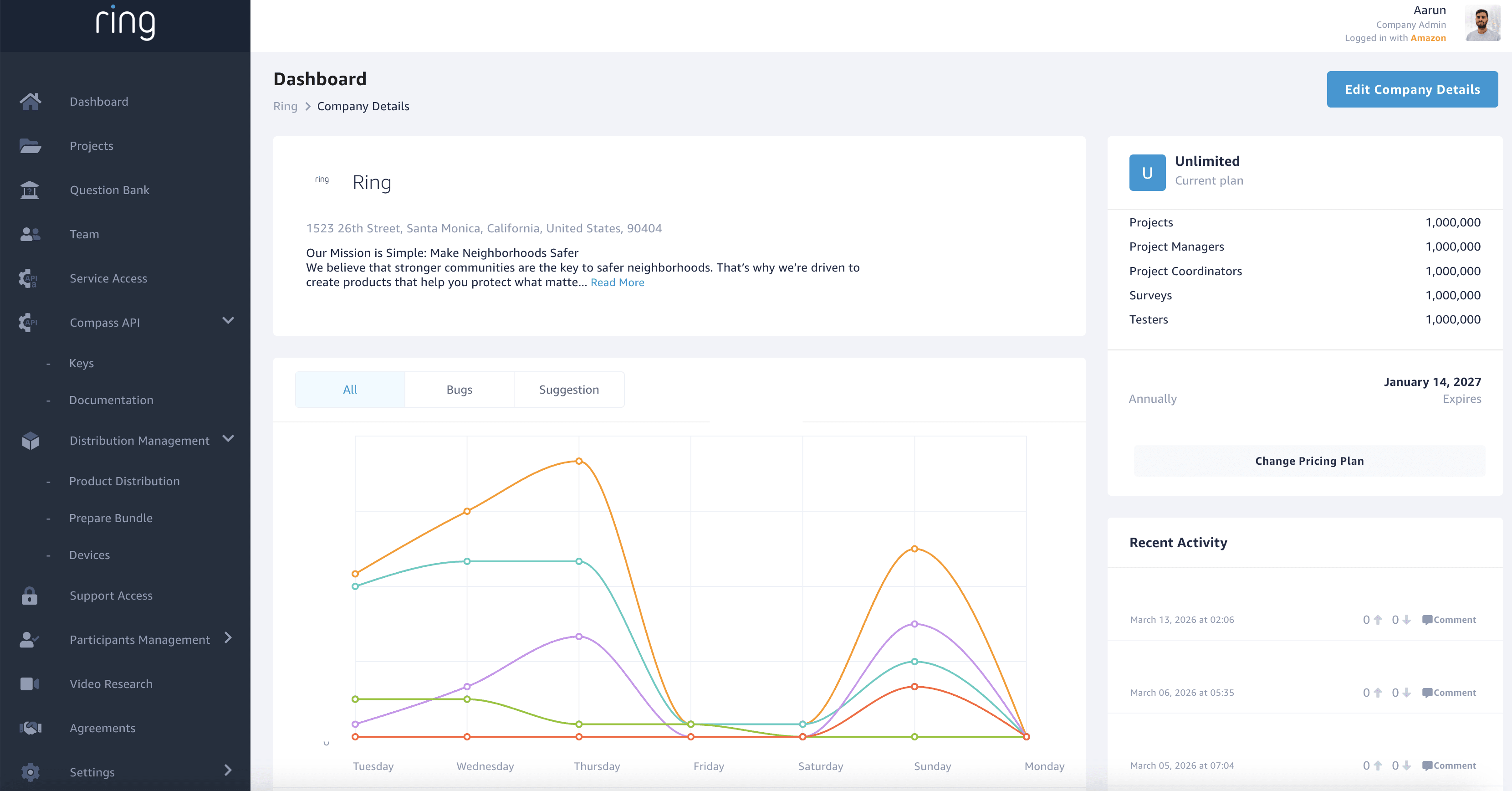Image resolution: width=1512 pixels, height=791 pixels.
Task: Downvote the March 13, 2026 activity
Action: point(1406,620)
